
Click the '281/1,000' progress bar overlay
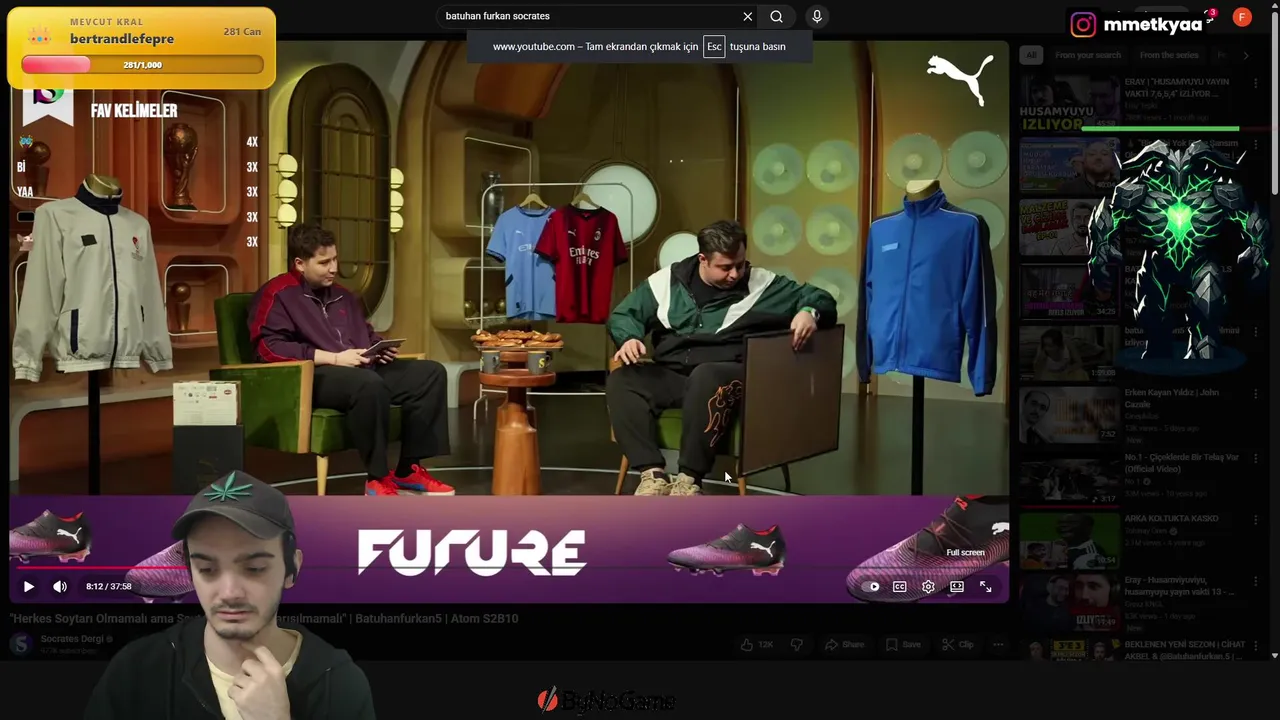(142, 65)
